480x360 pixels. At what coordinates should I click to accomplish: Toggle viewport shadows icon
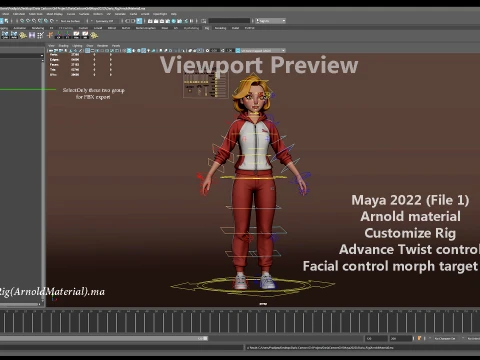[x=153, y=51]
